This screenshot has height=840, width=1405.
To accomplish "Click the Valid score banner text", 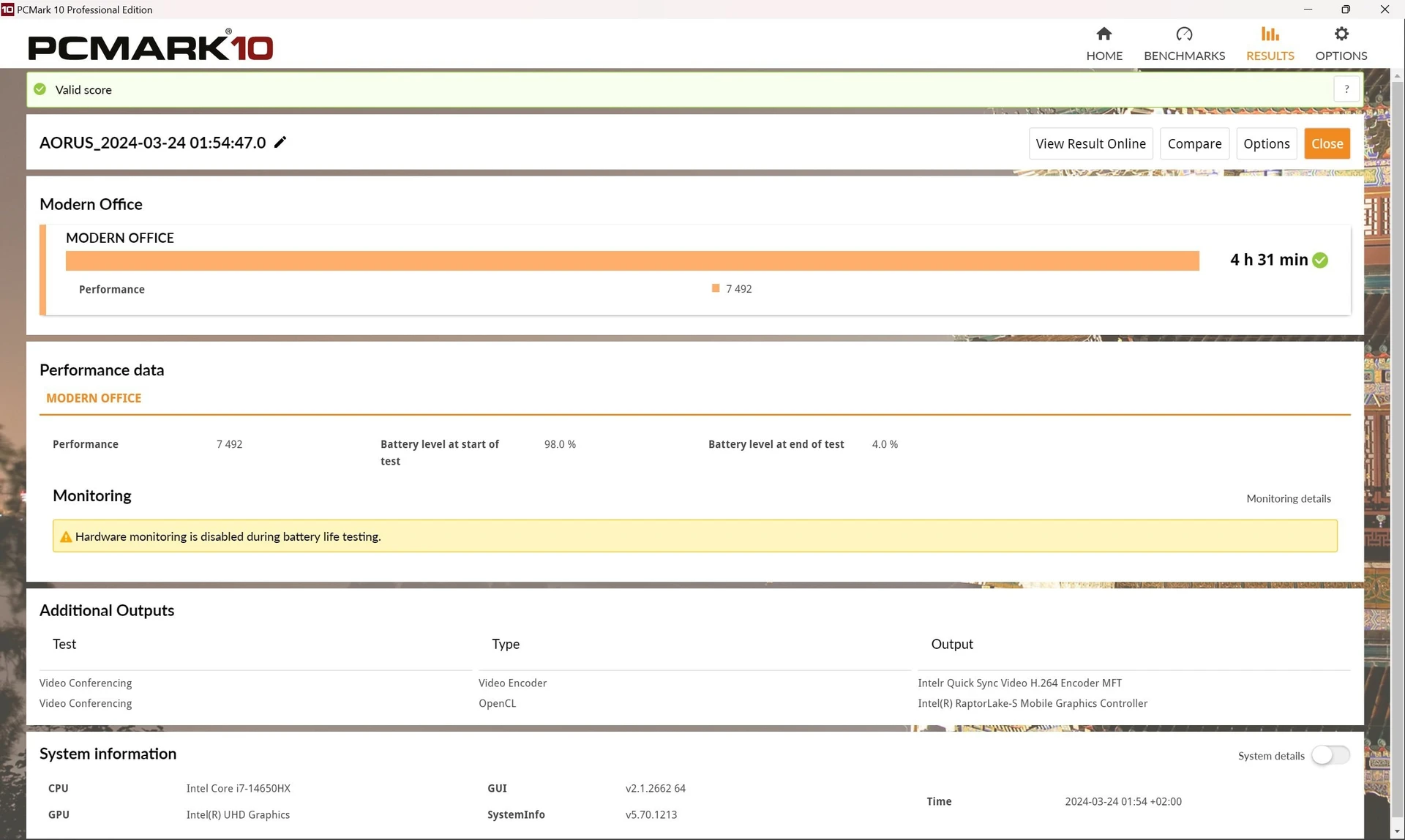I will [83, 89].
